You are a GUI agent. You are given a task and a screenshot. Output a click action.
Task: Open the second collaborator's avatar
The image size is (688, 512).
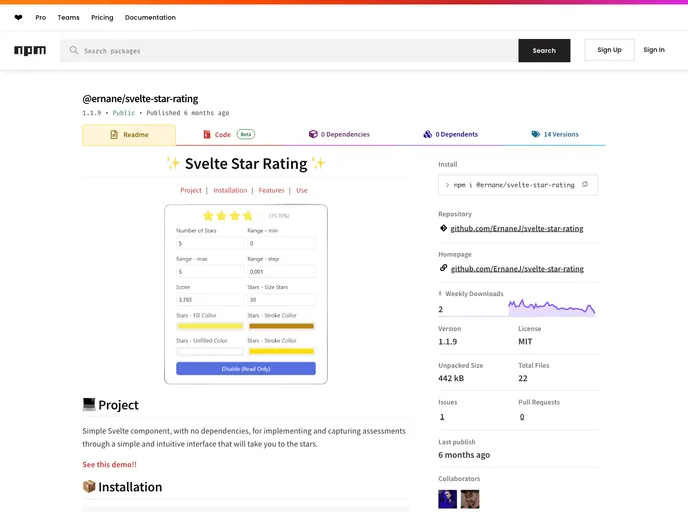tap(470, 499)
